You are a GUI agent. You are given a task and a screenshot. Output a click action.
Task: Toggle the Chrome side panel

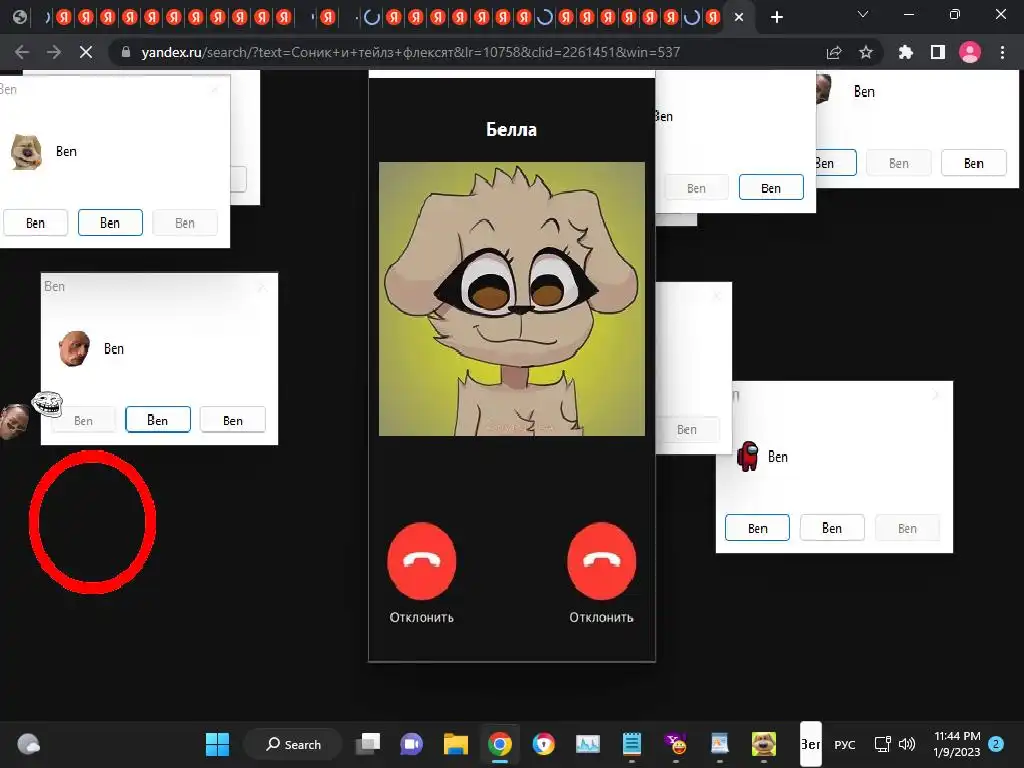coord(938,52)
